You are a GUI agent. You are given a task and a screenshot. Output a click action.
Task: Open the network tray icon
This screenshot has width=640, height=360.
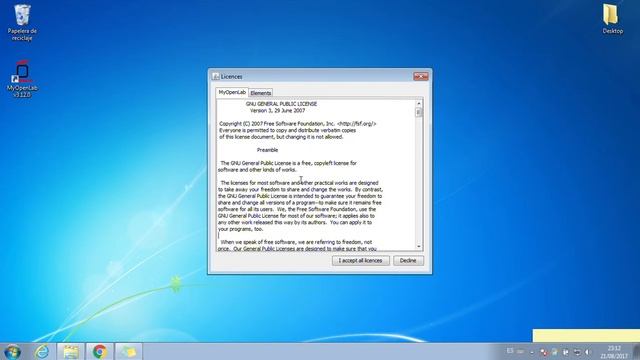click(x=577, y=352)
